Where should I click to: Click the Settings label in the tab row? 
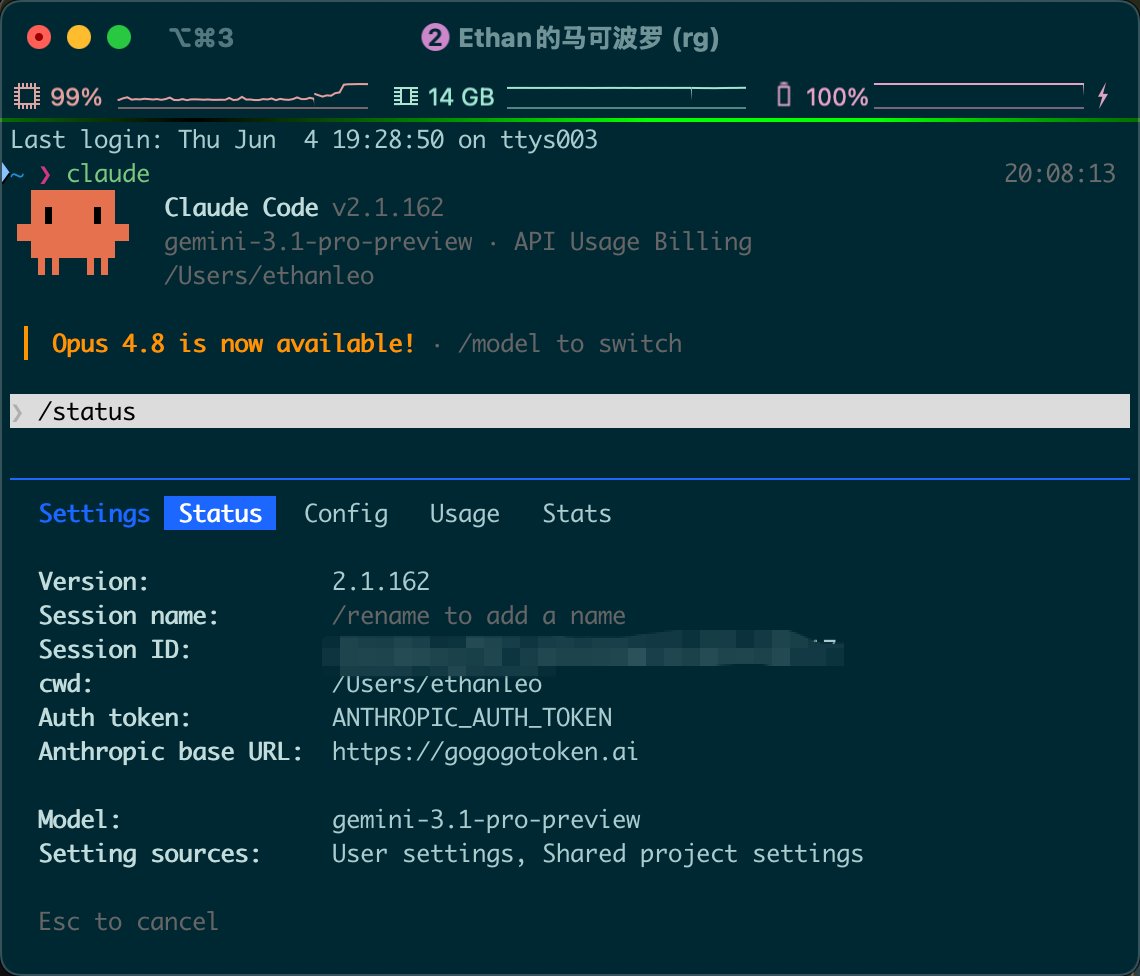(94, 513)
